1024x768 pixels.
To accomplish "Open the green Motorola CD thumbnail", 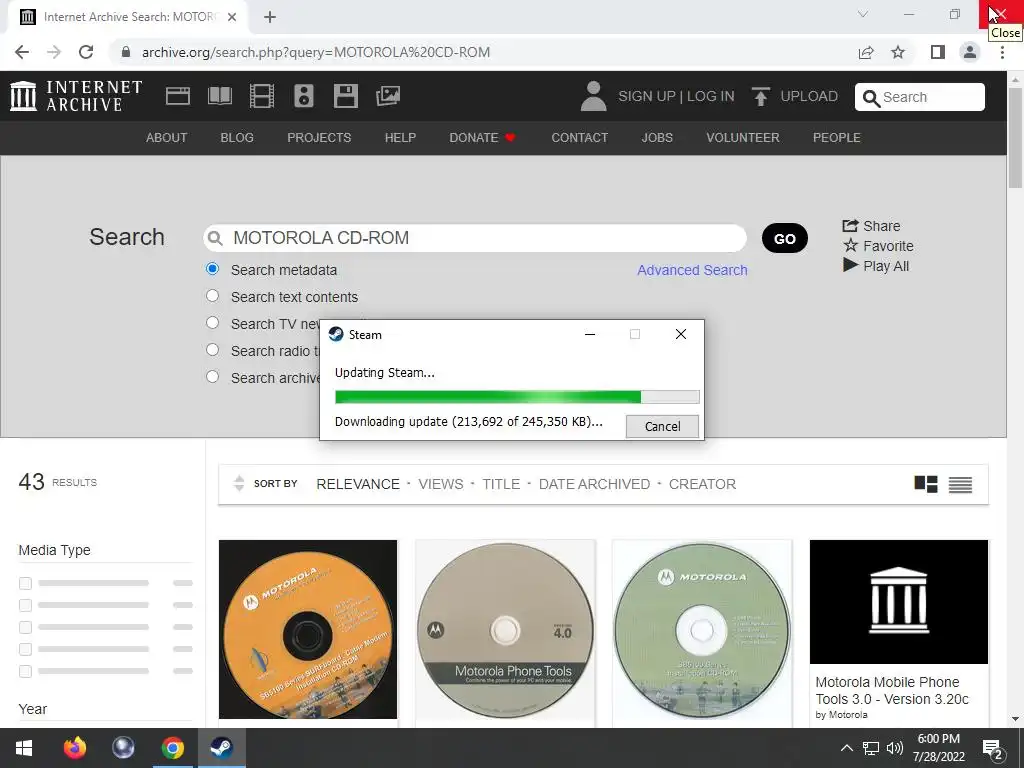I will 702,630.
